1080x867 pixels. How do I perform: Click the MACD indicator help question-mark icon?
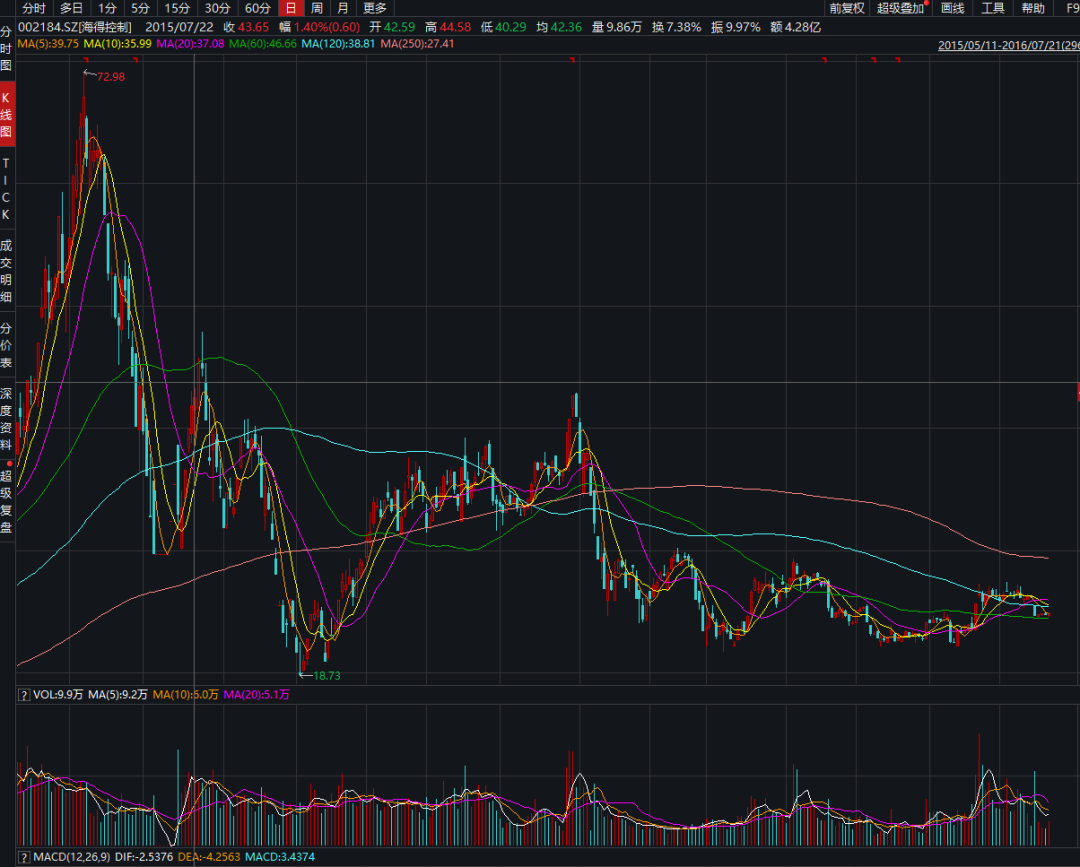click(x=23, y=858)
